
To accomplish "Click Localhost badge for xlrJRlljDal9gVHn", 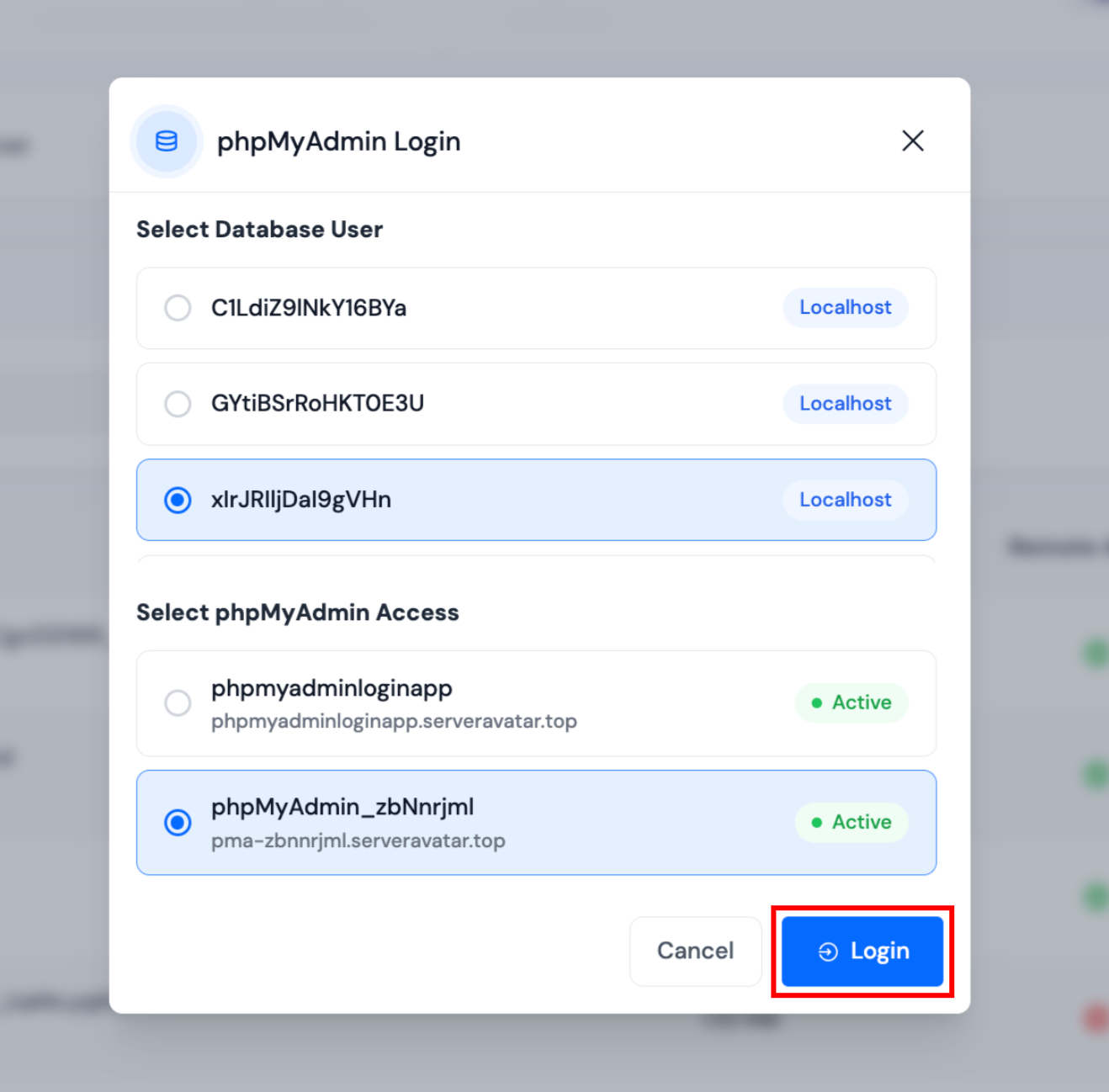I will coord(846,500).
